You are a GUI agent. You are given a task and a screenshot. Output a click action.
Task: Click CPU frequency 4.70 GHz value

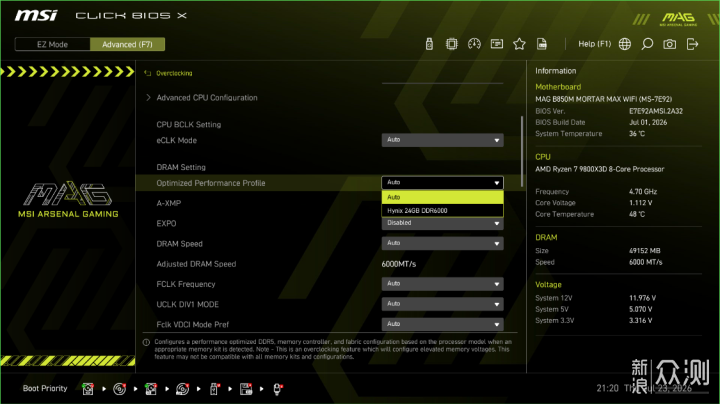tap(643, 192)
